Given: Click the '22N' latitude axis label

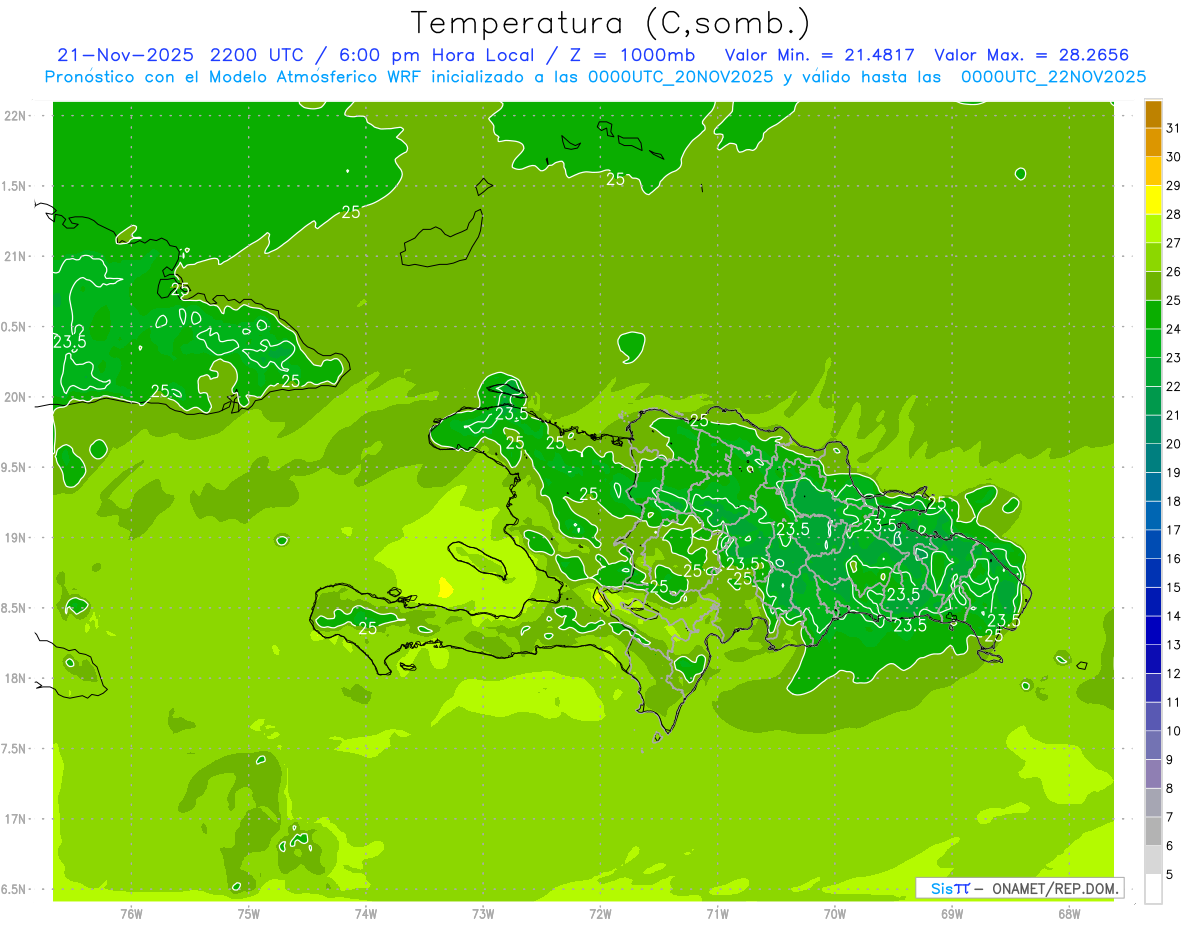Looking at the screenshot, I should pos(17,116).
